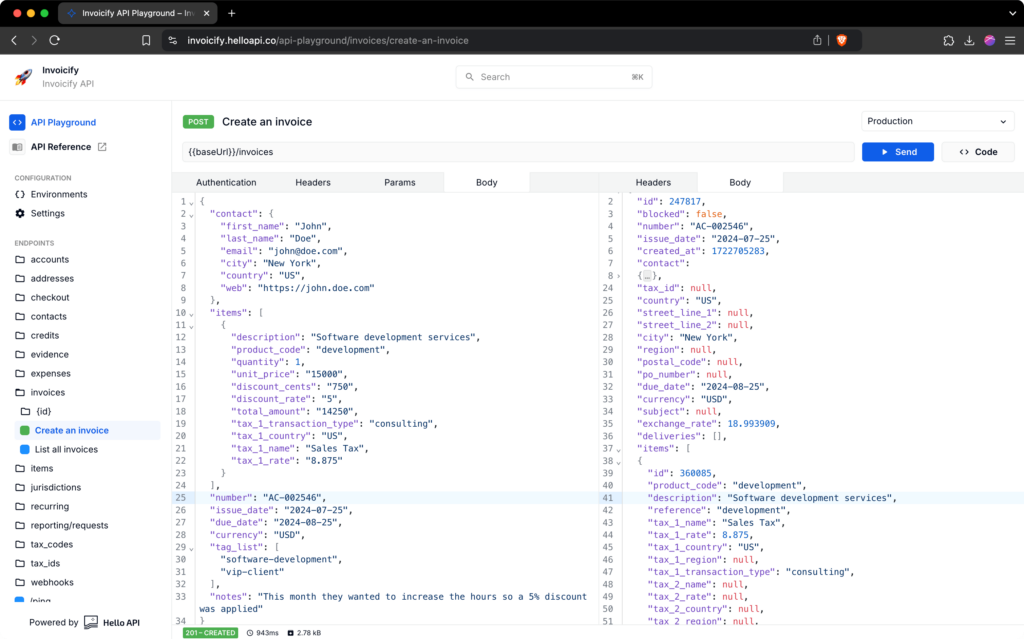Collapse request body line 1 fold arrow
Viewport: 1024px width, 639px height.
tap(191, 203)
